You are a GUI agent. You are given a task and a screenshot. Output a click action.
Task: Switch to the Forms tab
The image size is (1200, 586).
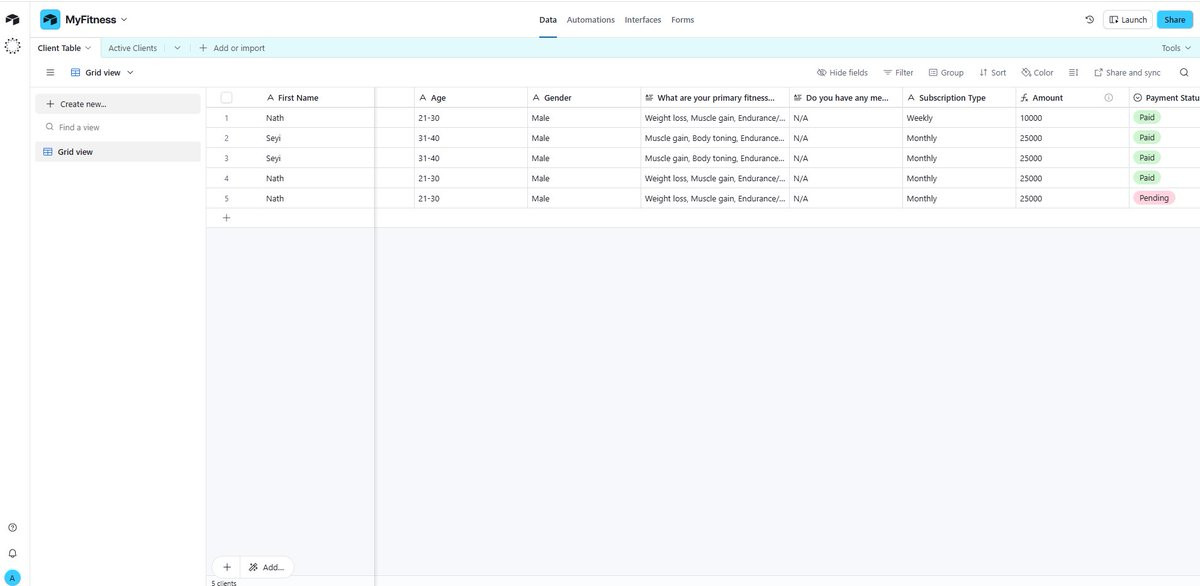tap(682, 20)
